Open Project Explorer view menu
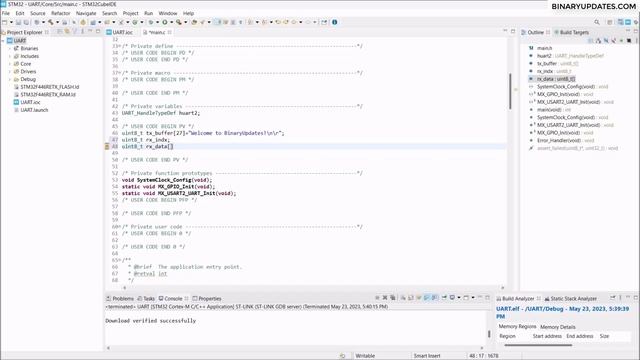This screenshot has height=360, width=640. coord(83,31)
